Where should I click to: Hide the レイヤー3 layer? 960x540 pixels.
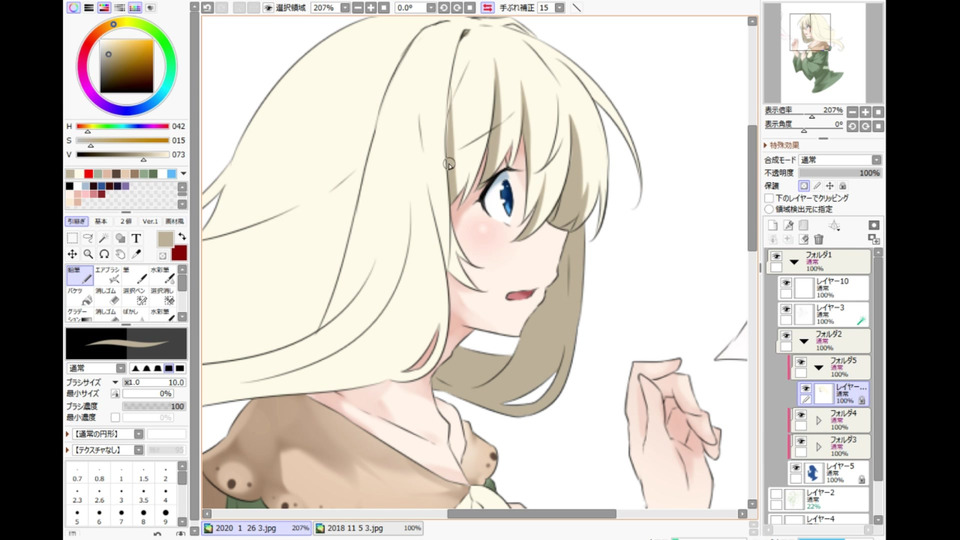click(786, 309)
